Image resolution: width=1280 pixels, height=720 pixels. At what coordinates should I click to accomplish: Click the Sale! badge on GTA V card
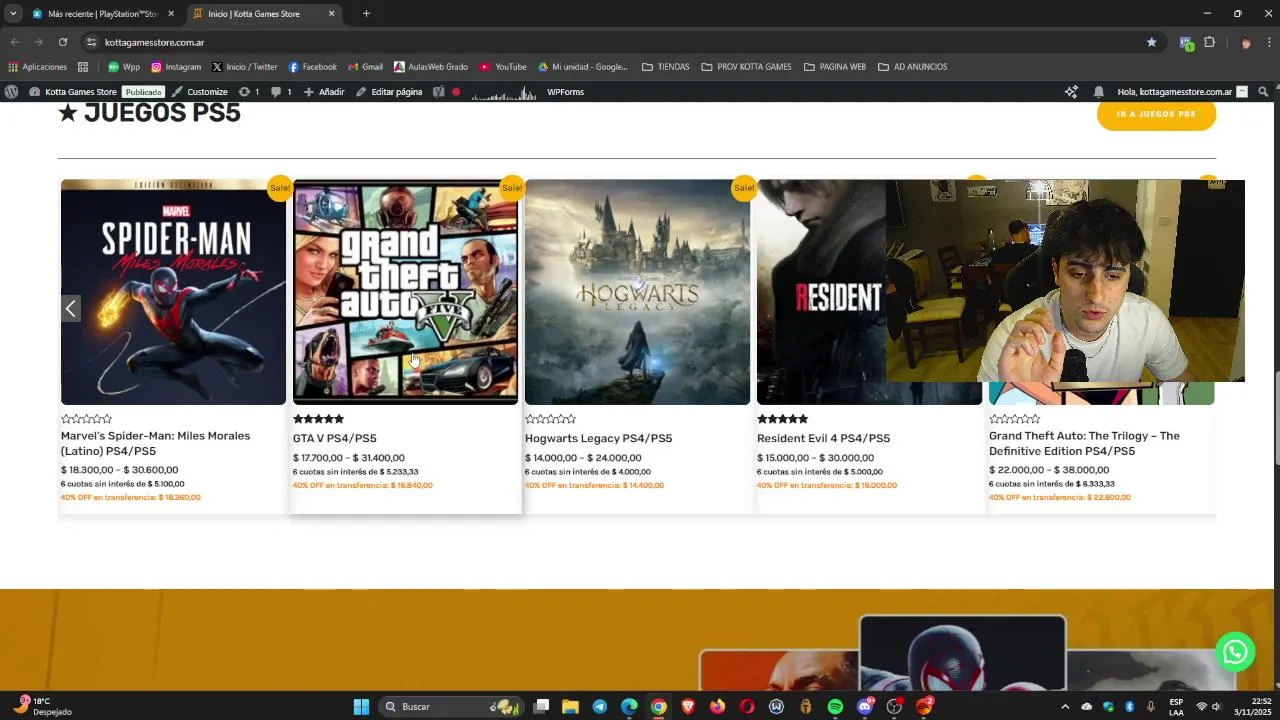(x=512, y=187)
